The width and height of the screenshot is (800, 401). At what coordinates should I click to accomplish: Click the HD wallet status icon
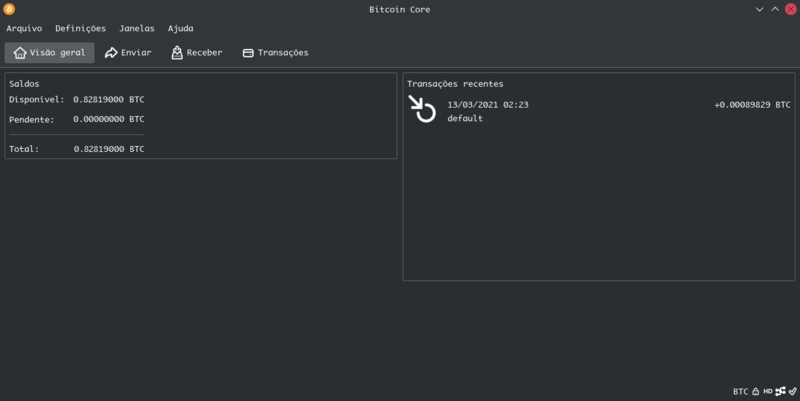pyautogui.click(x=768, y=391)
